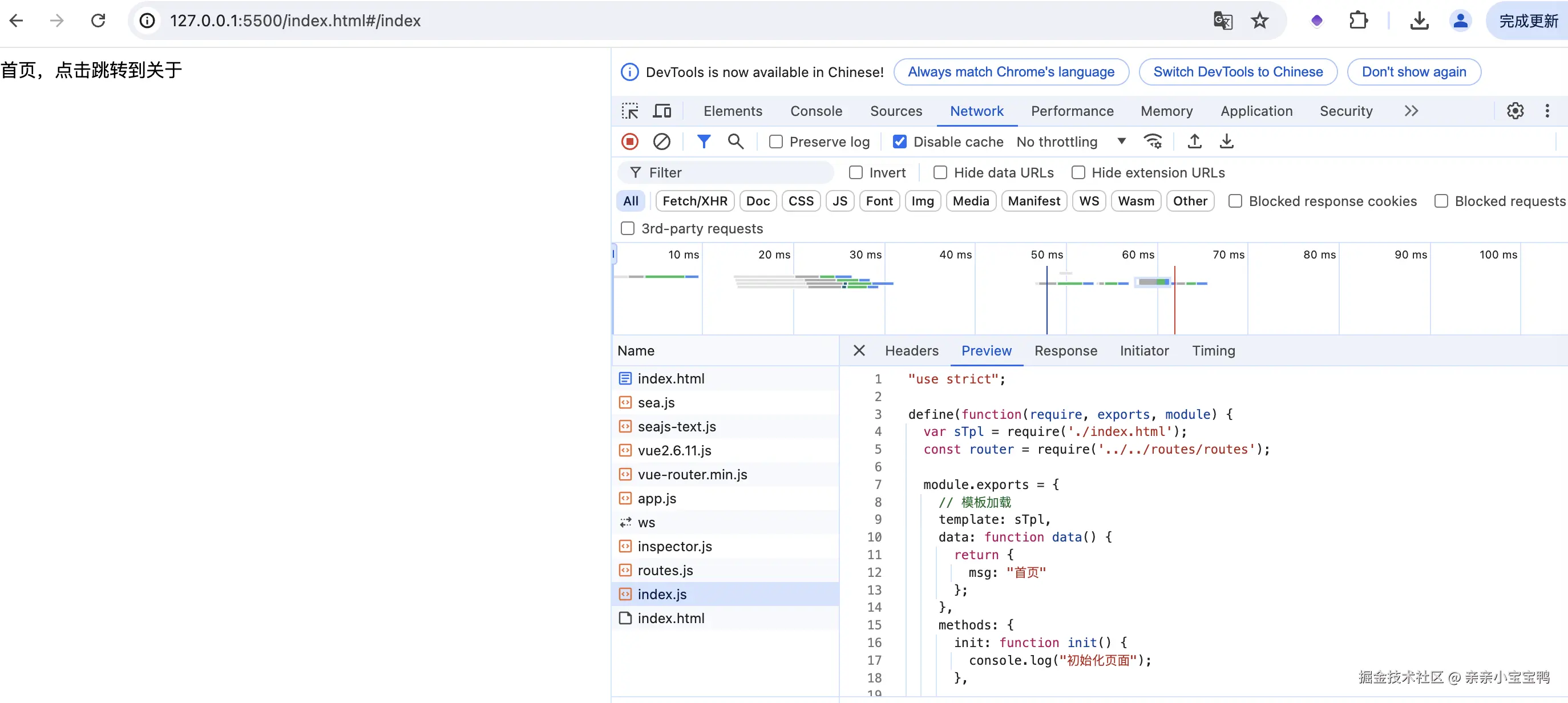Open network search with magnifier icon
This screenshot has height=703, width=1568.
point(735,142)
